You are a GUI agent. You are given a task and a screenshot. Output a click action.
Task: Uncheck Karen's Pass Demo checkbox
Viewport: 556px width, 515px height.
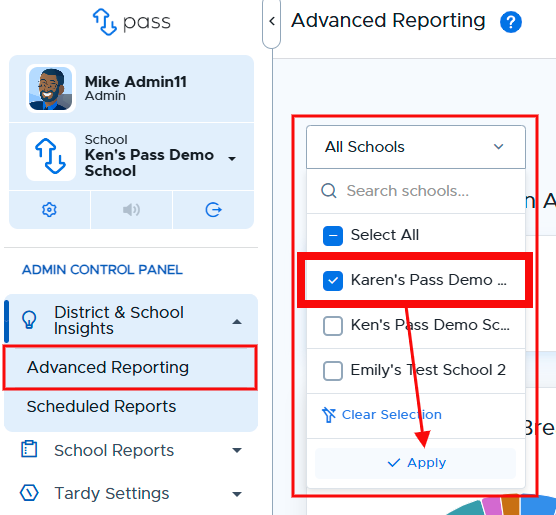coord(333,280)
